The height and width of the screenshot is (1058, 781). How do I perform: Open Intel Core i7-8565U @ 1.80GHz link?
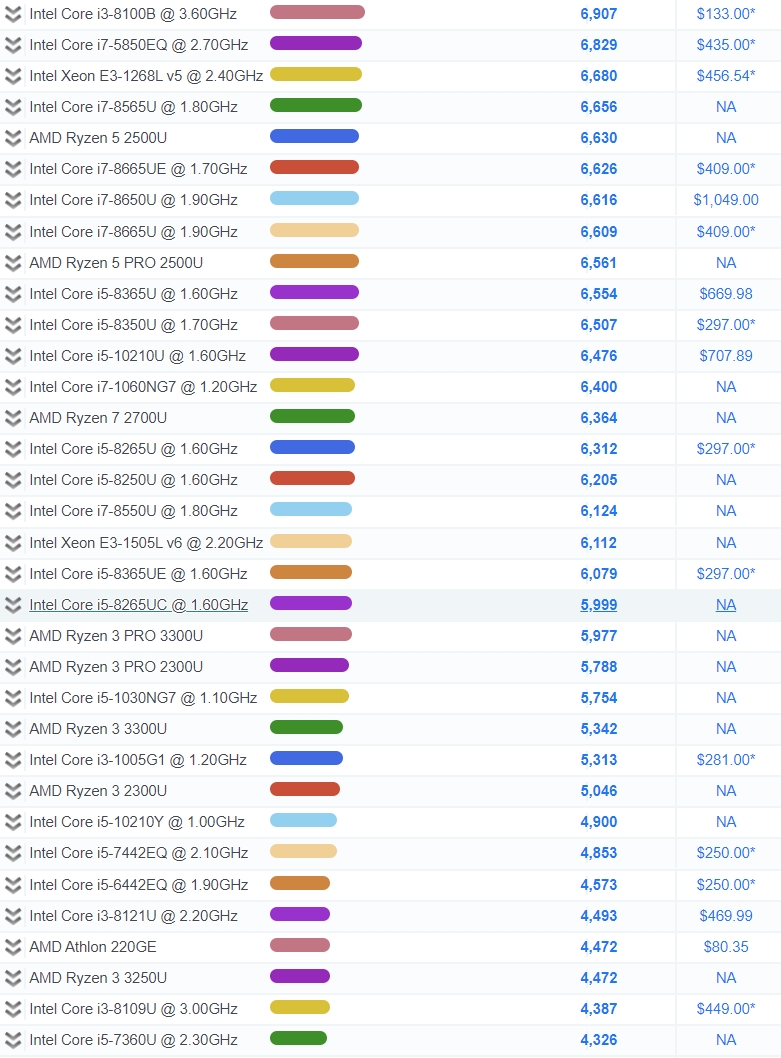coord(134,107)
